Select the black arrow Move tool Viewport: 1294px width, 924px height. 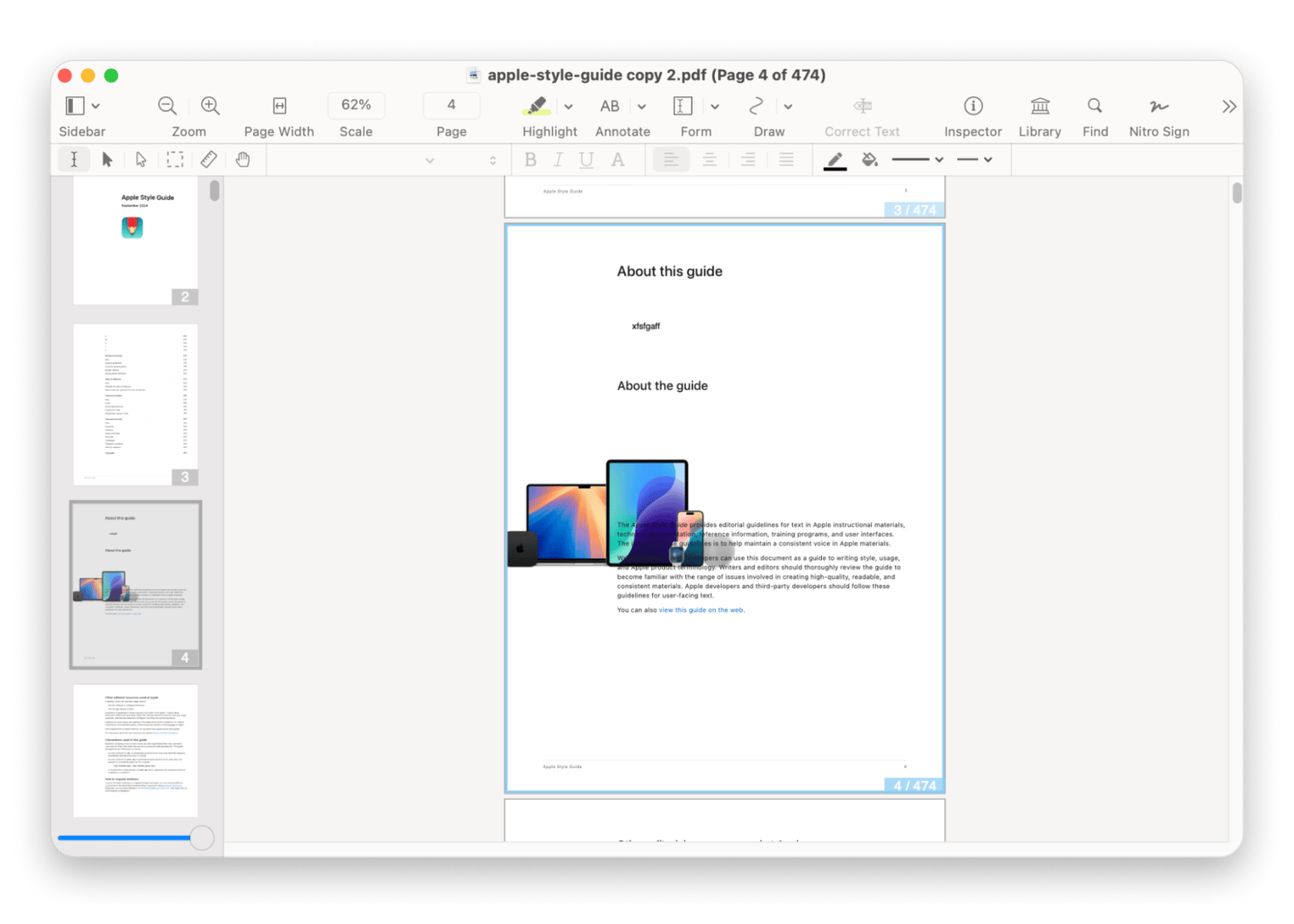pos(107,159)
